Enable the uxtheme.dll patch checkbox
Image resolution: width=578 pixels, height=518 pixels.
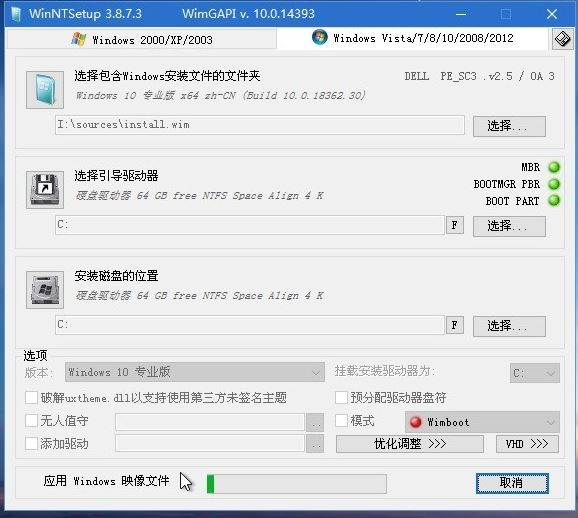click(31, 398)
